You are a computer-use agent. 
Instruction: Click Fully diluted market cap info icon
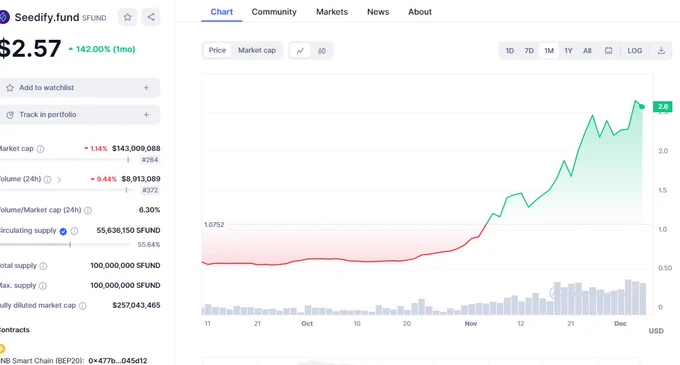[x=82, y=306]
